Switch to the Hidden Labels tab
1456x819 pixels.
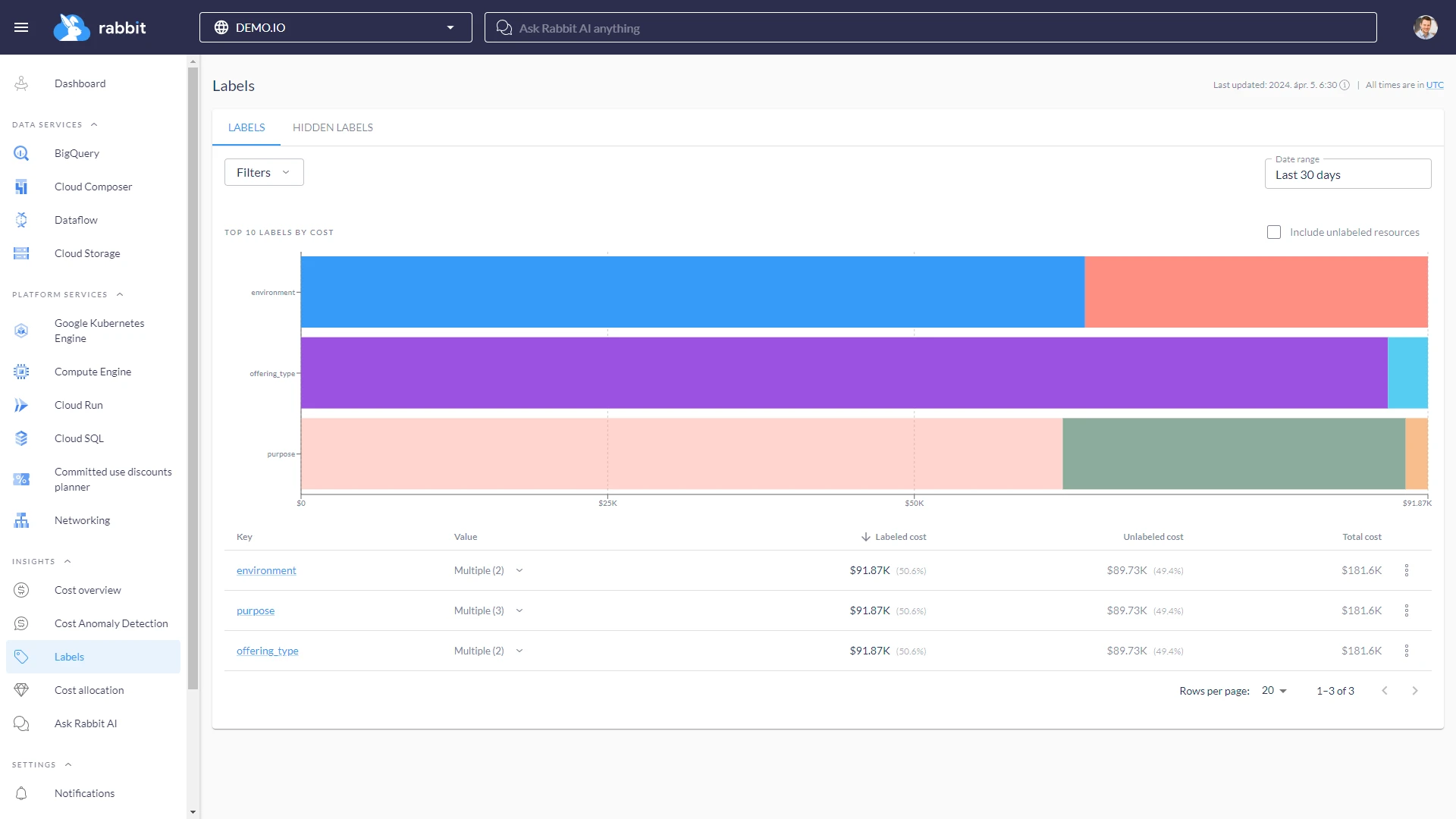tap(332, 127)
